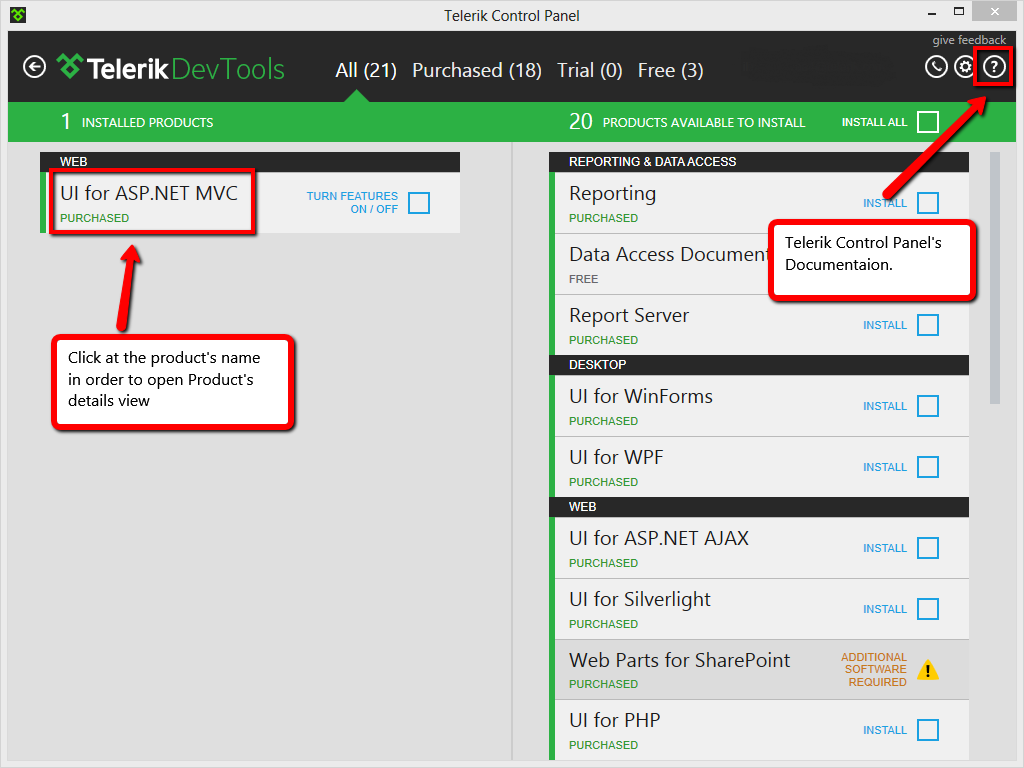The height and width of the screenshot is (768, 1024).
Task: Click the product list vertical scrollbar
Action: (x=994, y=278)
